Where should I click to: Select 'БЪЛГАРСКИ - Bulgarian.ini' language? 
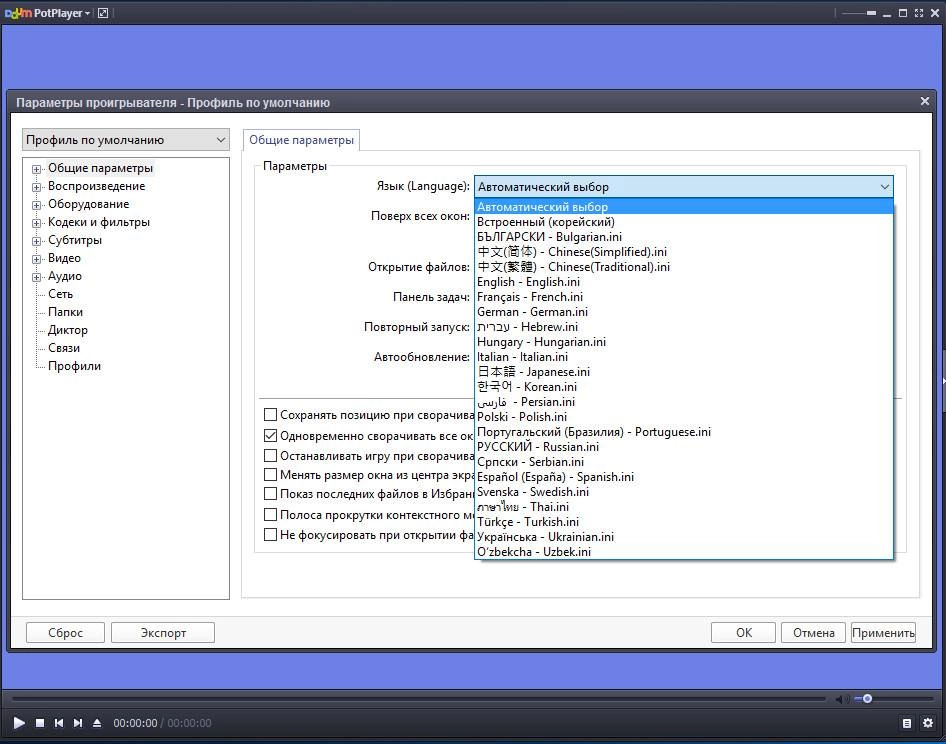[x=684, y=237]
